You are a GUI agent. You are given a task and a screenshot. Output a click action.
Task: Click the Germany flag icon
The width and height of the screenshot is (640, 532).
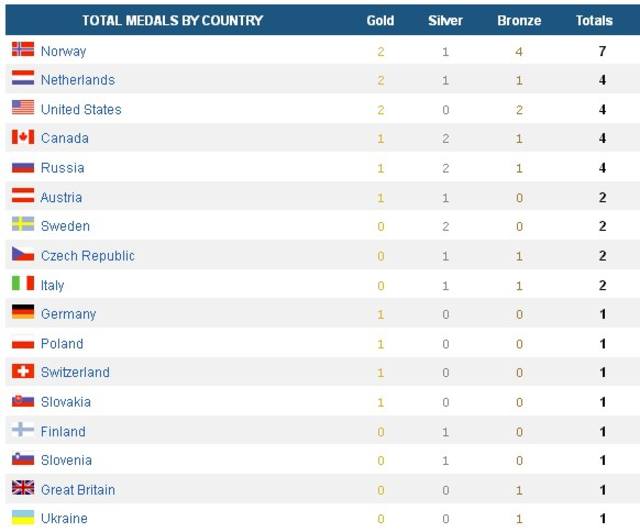click(x=23, y=312)
